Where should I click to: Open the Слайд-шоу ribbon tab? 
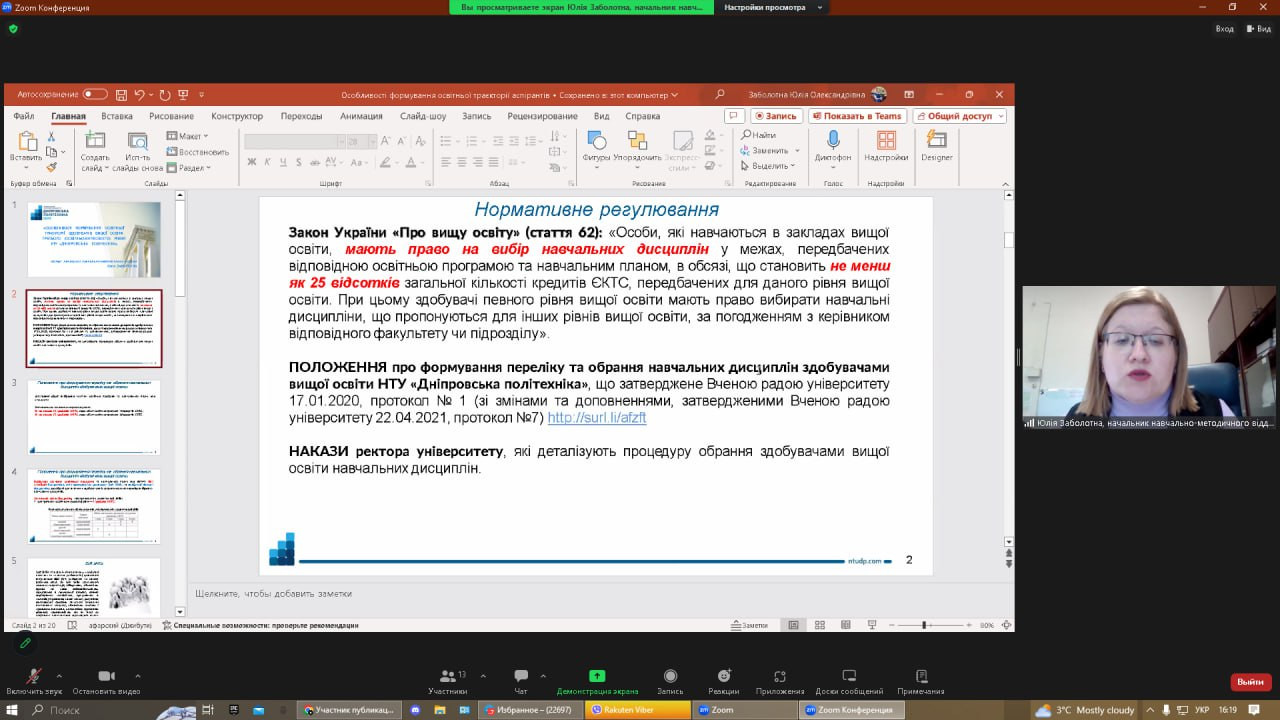pos(423,116)
